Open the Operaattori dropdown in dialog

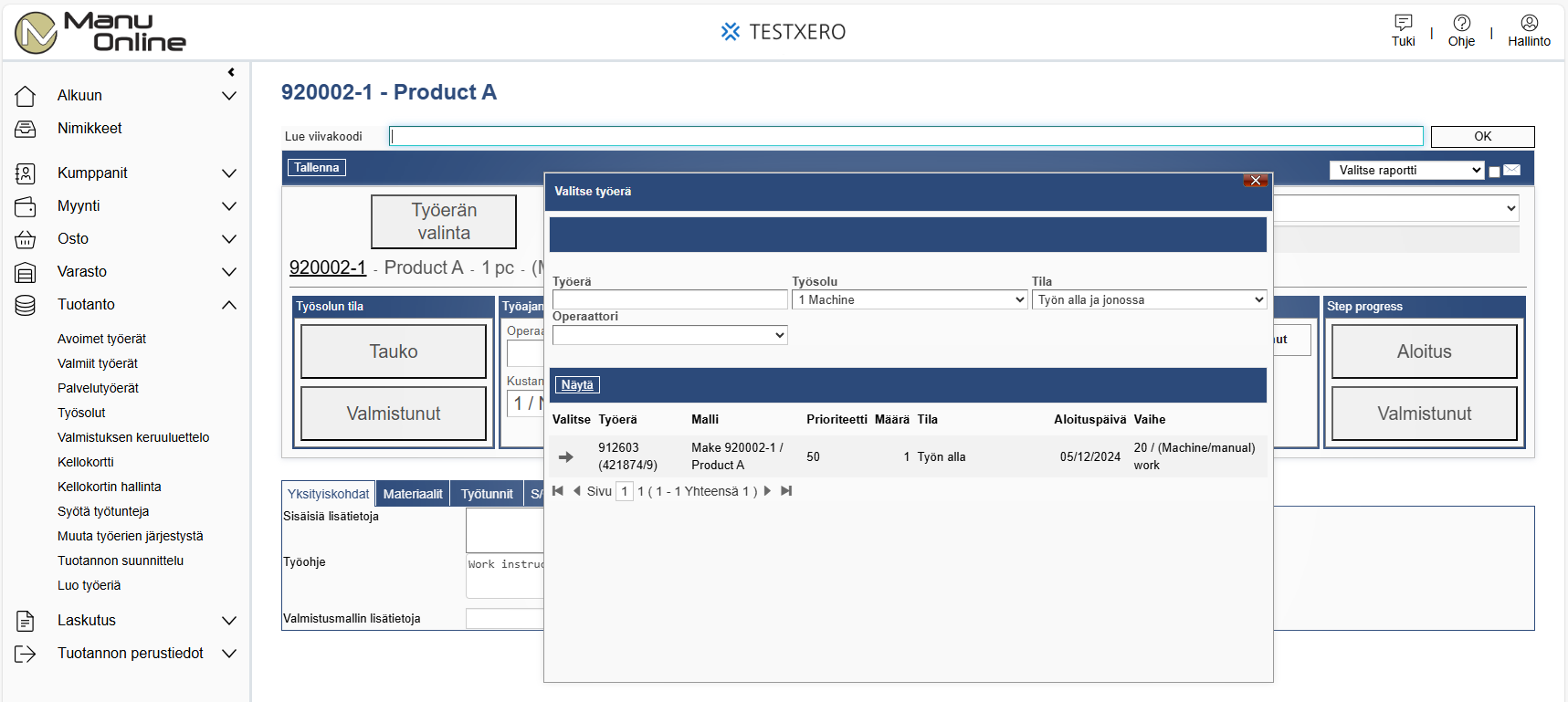(x=669, y=335)
